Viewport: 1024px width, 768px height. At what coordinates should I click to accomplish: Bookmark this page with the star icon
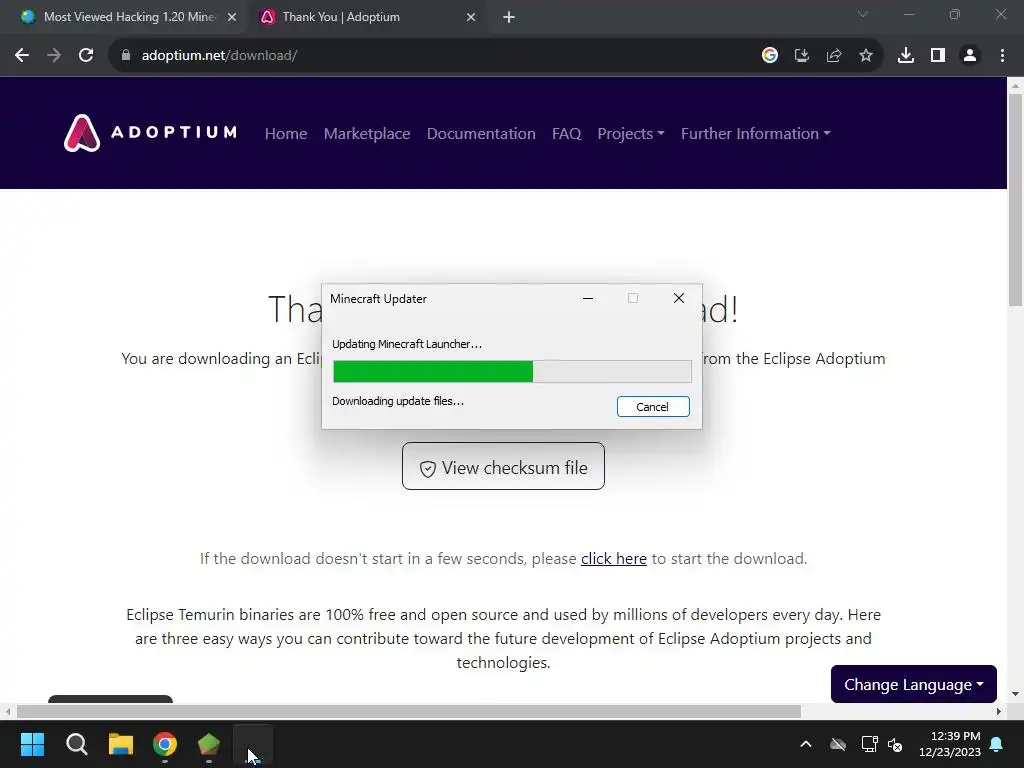(866, 56)
